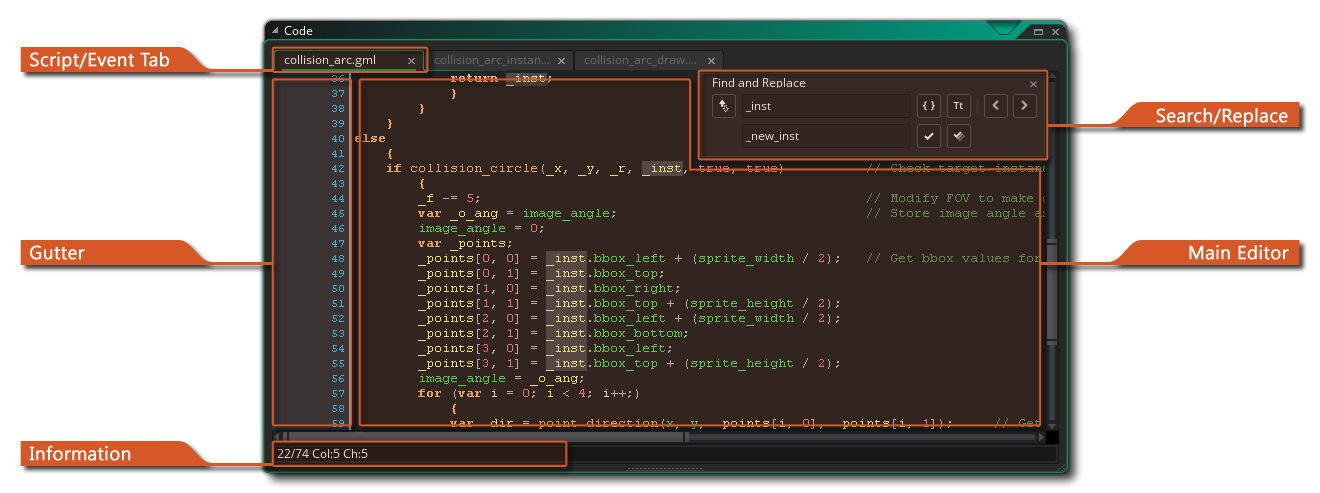The image size is (1320, 493).
Task: Go to previous search match
Action: [x=995, y=106]
